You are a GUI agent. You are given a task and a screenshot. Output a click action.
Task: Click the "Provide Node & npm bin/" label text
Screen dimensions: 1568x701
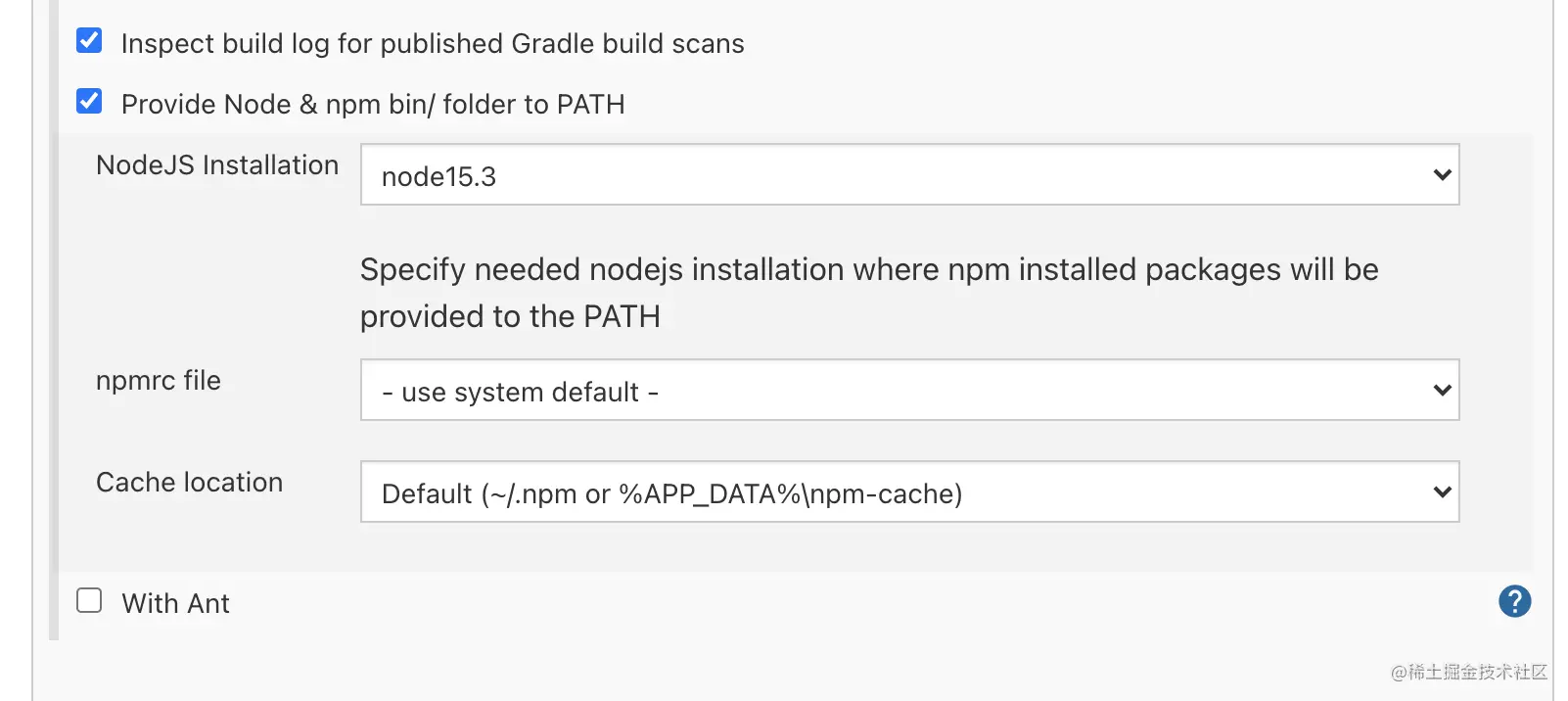click(x=372, y=105)
